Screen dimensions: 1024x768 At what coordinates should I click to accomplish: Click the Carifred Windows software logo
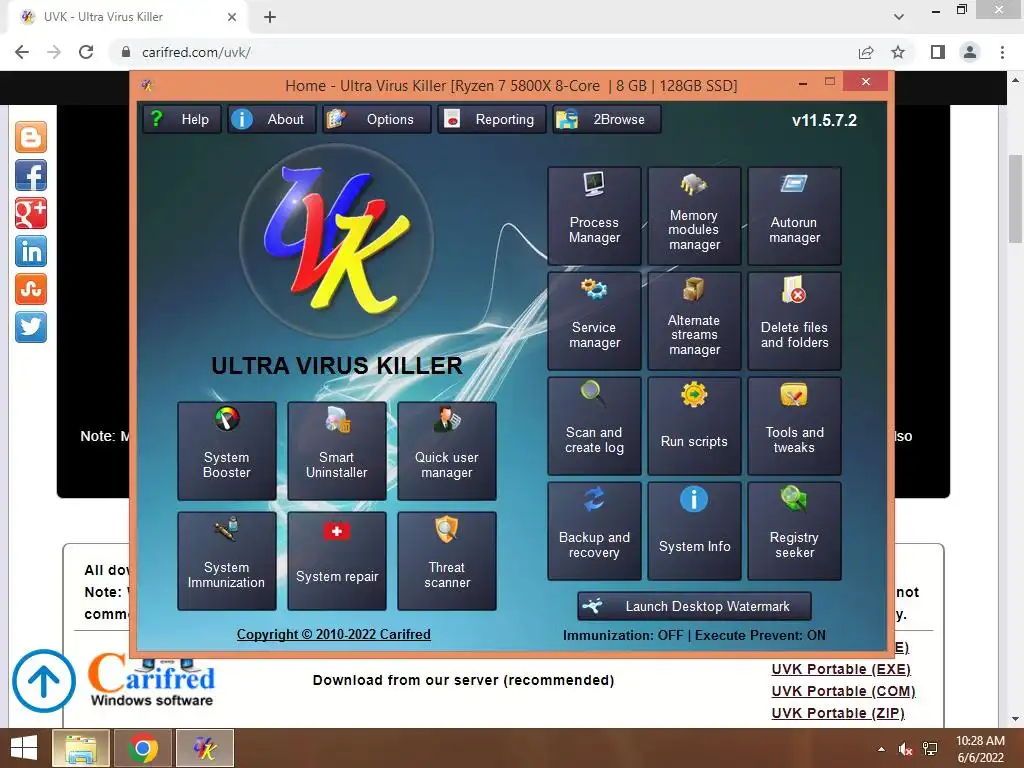click(x=152, y=680)
